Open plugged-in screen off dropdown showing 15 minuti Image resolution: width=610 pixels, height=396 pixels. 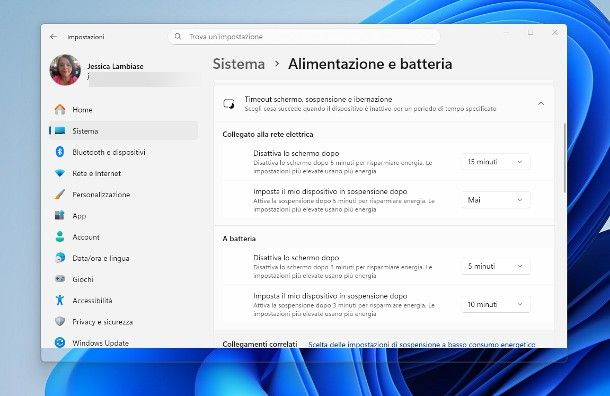click(x=496, y=162)
